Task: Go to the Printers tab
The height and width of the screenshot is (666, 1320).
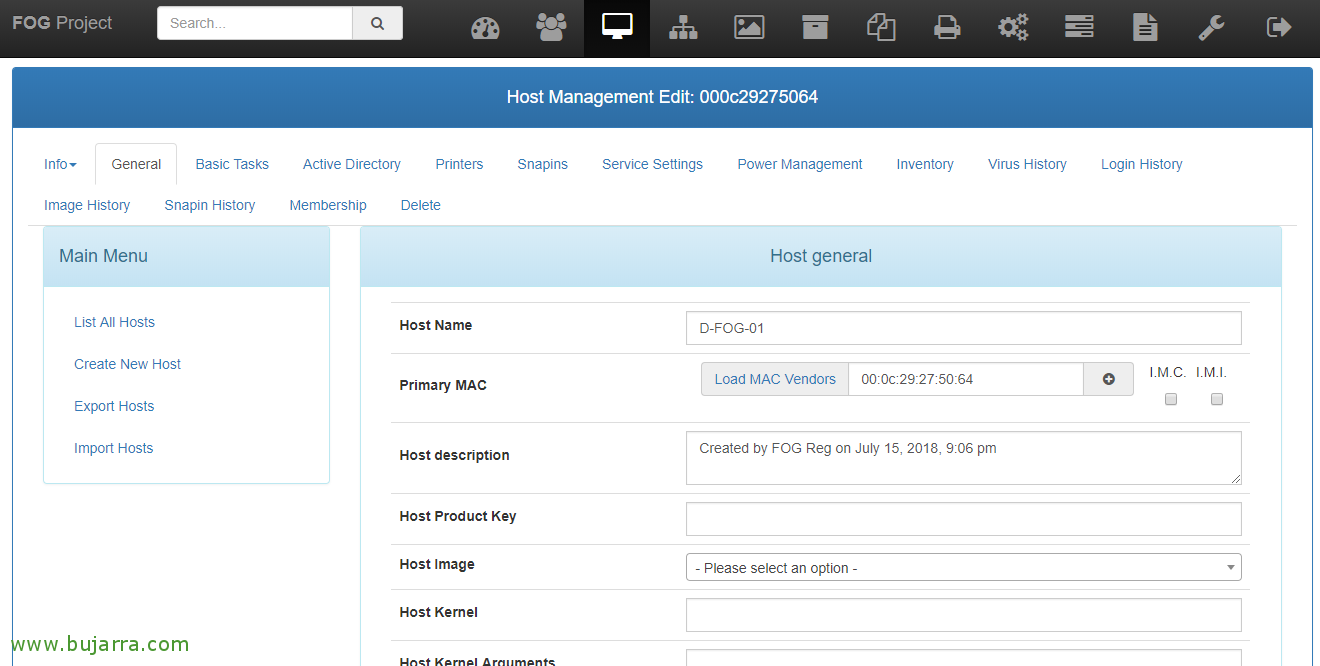Action: coord(459,164)
